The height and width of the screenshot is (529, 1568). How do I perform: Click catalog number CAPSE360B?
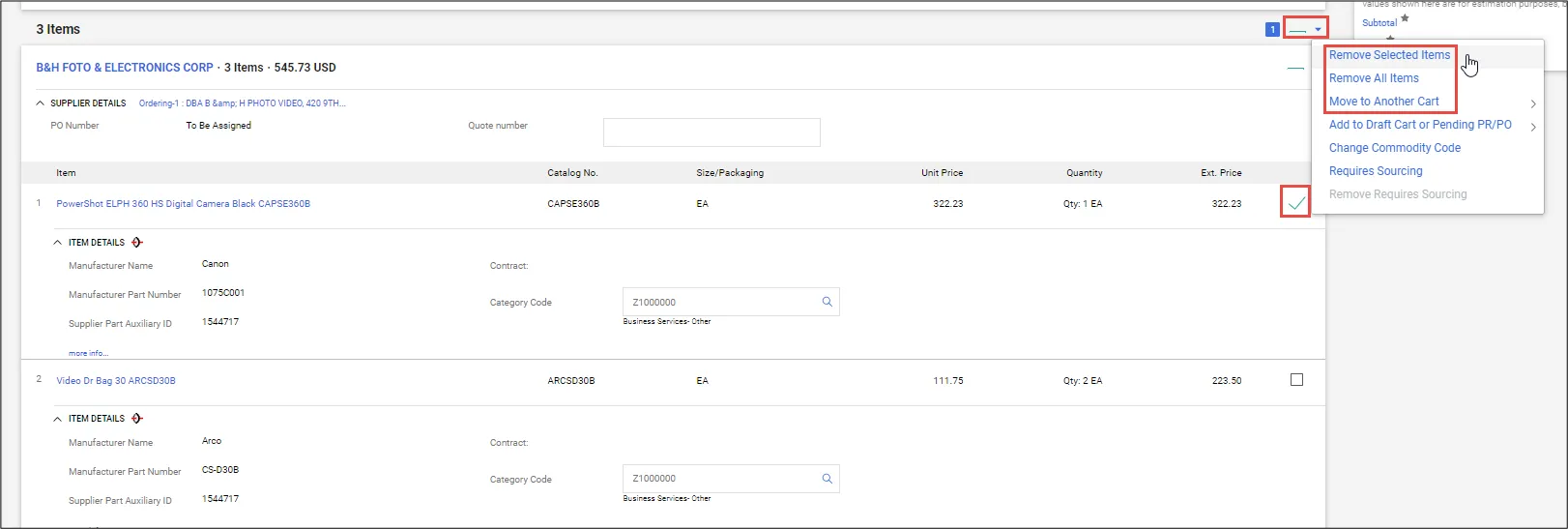(x=573, y=204)
